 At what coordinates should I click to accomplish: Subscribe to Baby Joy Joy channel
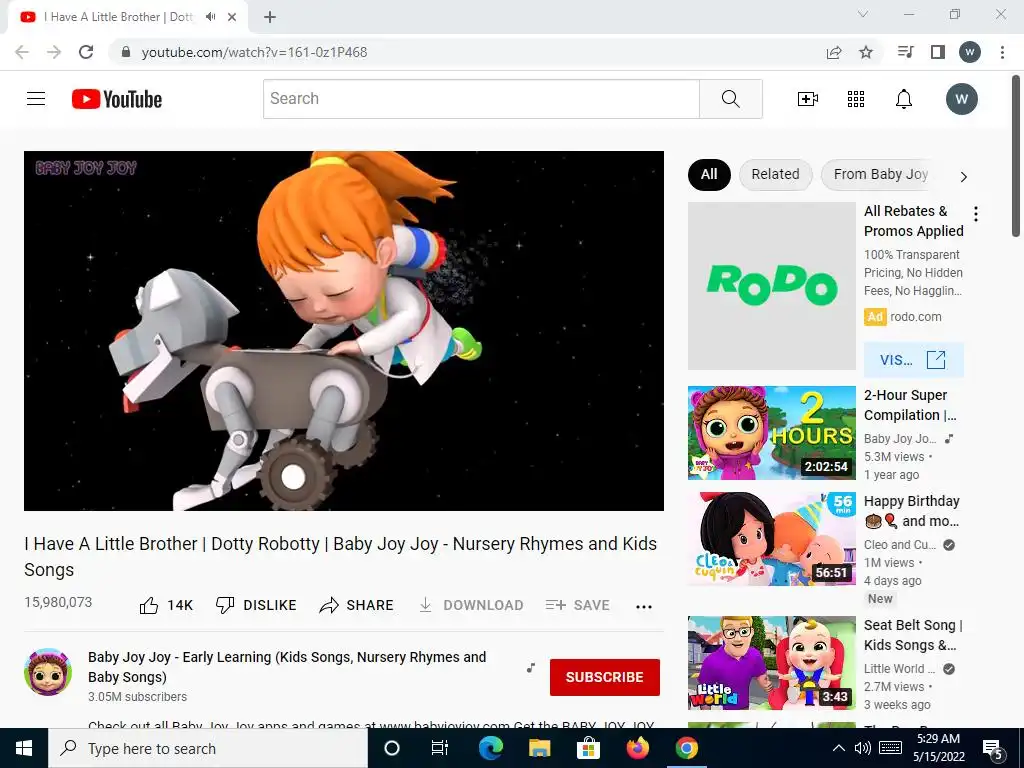click(605, 677)
